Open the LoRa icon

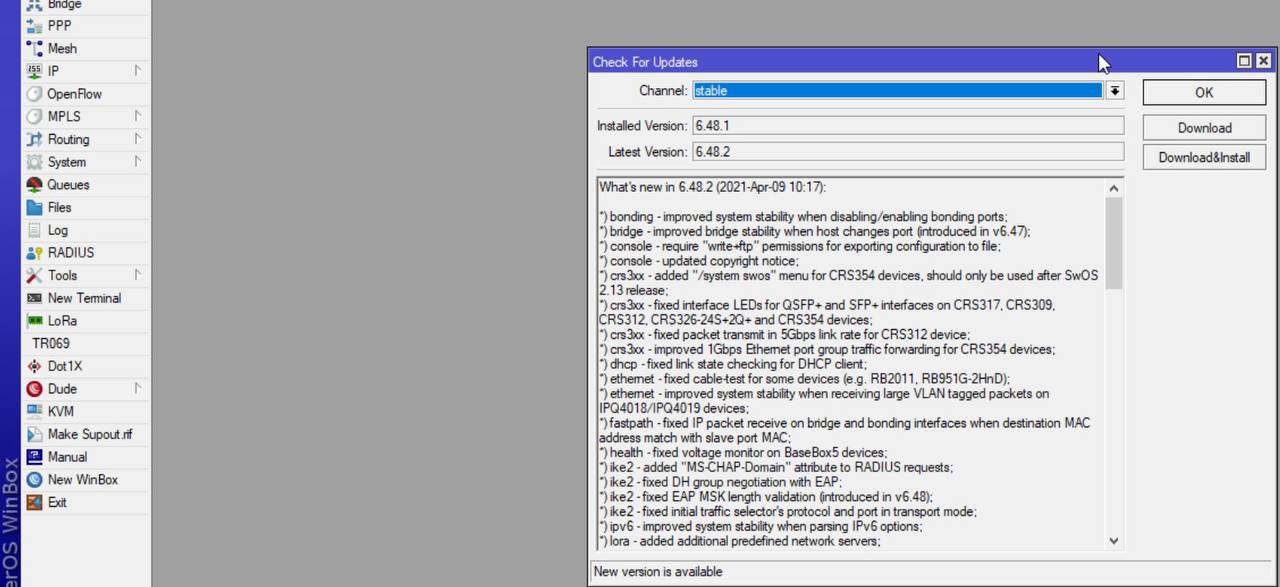click(x=34, y=321)
